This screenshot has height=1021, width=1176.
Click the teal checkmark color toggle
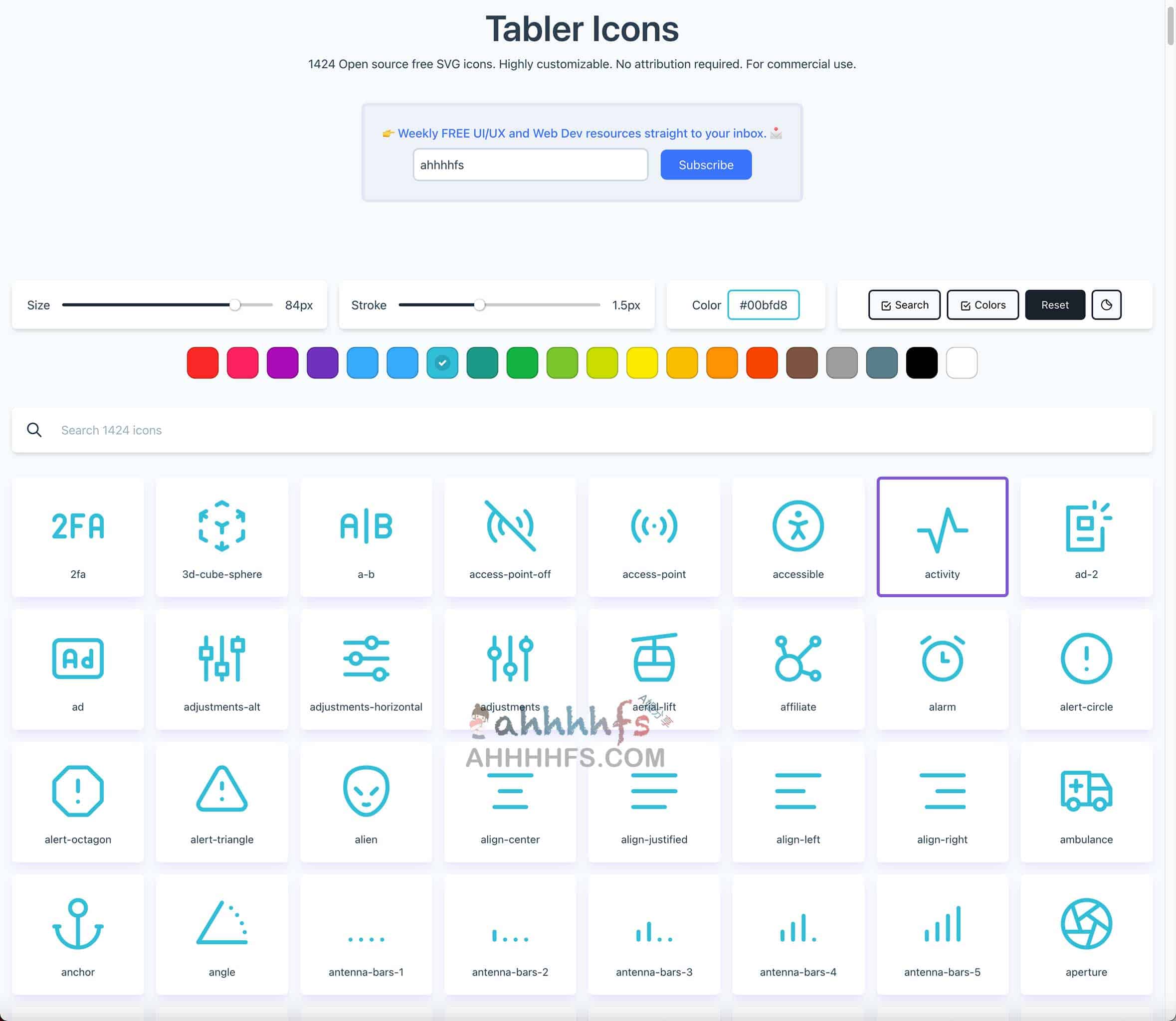click(442, 362)
